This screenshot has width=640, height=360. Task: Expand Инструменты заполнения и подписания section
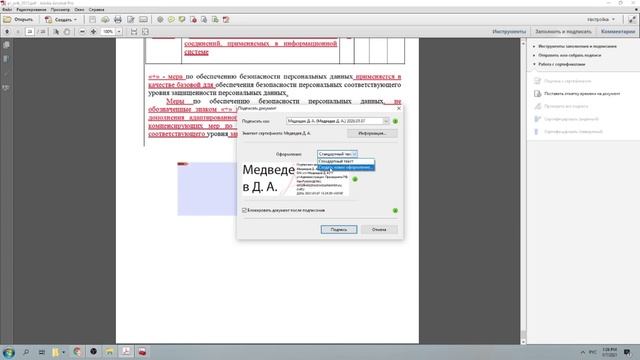point(575,47)
